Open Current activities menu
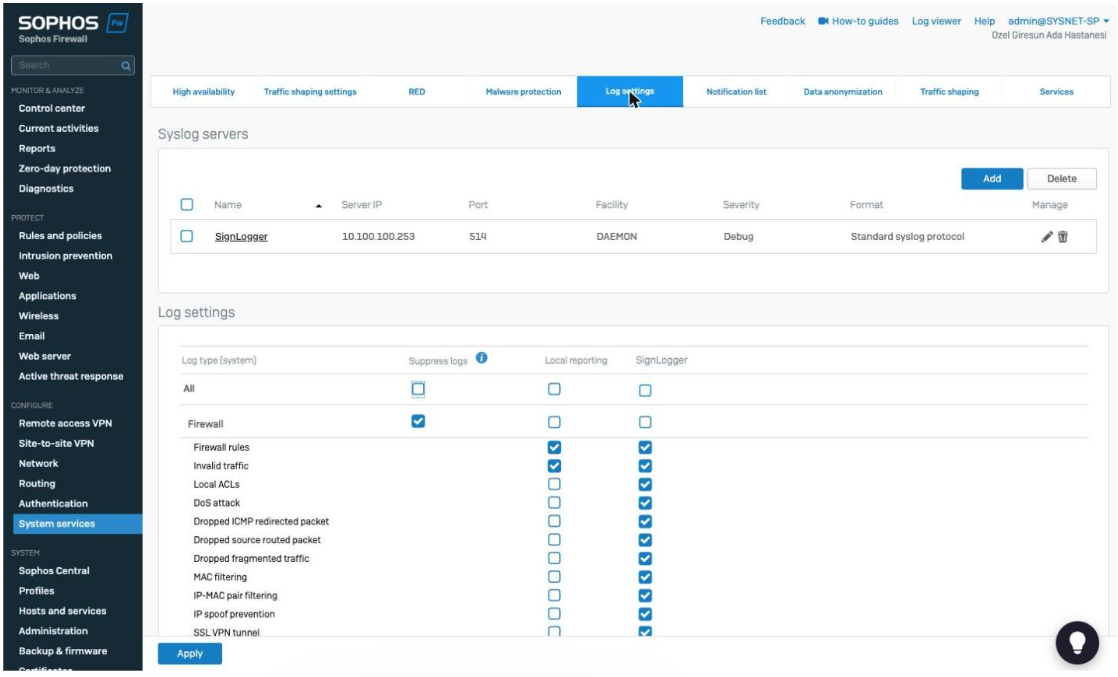The width and height of the screenshot is (1118, 677). point(58,128)
